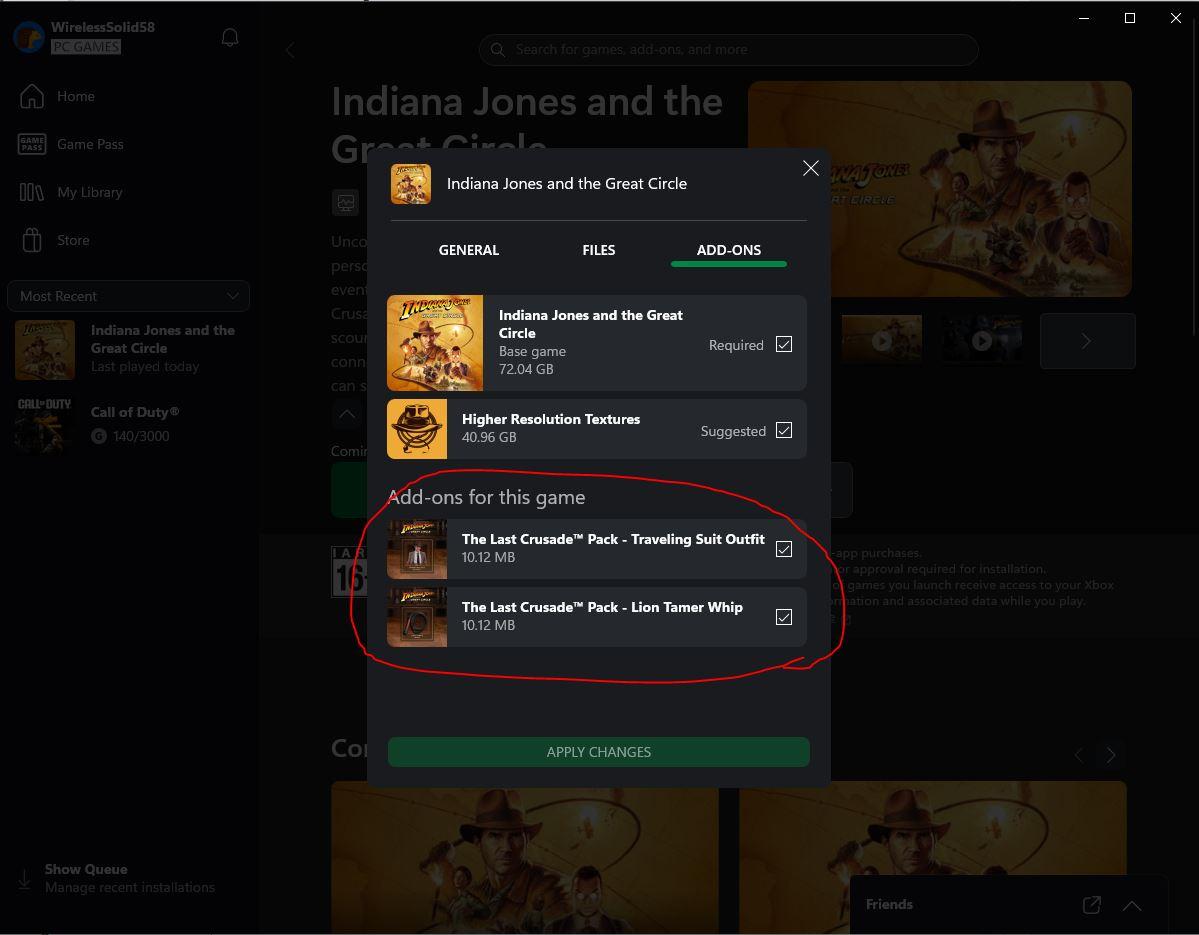The height and width of the screenshot is (935, 1199).
Task: Click the back navigation arrow
Action: [290, 50]
